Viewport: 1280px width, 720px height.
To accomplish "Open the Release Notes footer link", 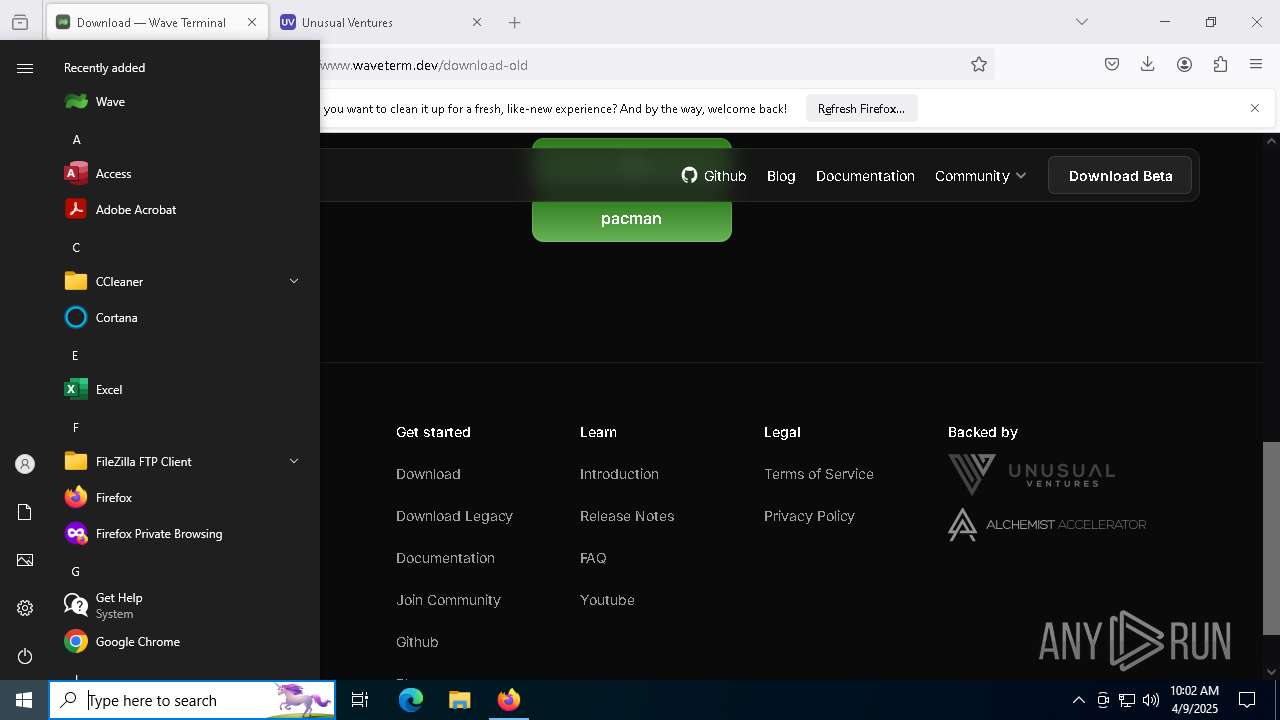I will pyautogui.click(x=627, y=516).
